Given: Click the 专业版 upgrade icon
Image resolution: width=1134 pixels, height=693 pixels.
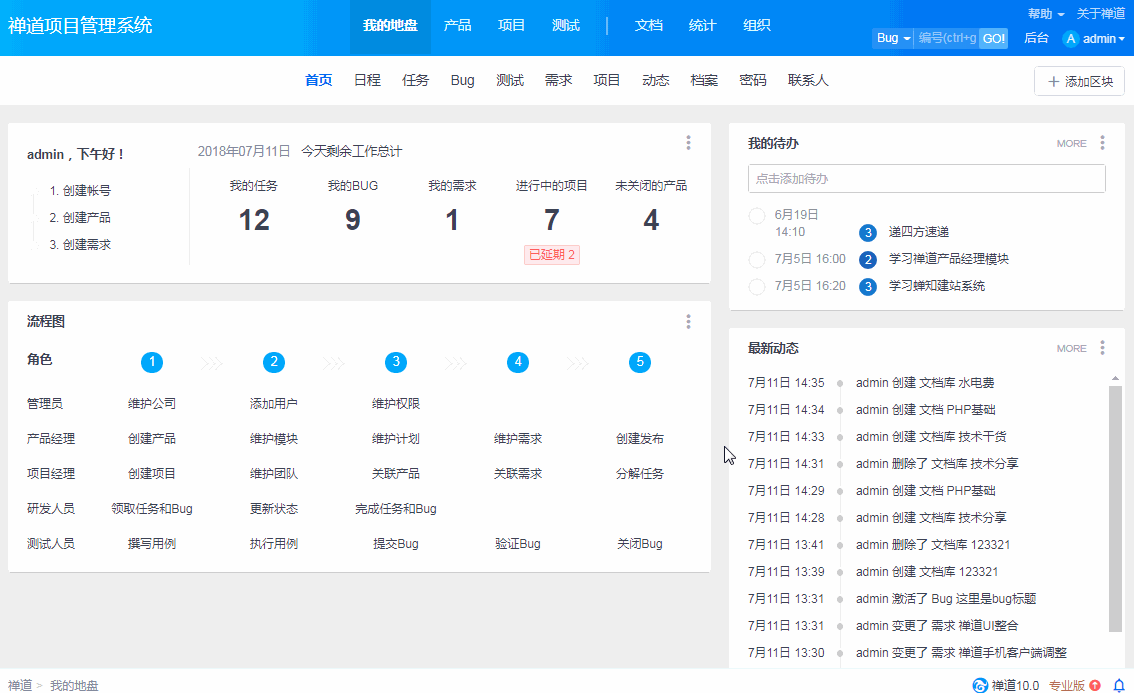Looking at the screenshot, I should click(x=1095, y=685).
